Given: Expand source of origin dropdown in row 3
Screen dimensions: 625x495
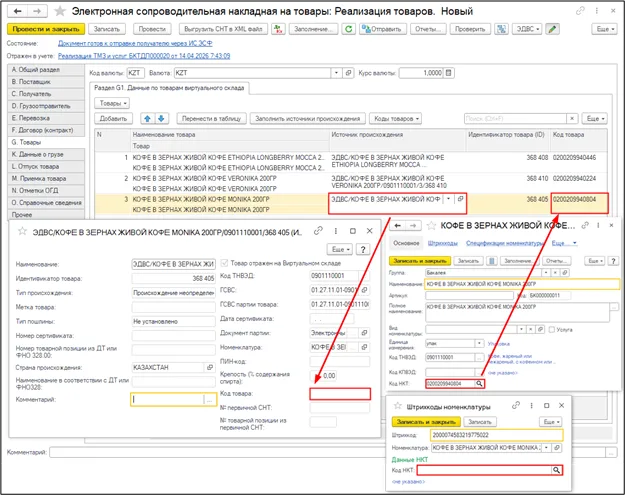Looking at the screenshot, I should (x=448, y=198).
